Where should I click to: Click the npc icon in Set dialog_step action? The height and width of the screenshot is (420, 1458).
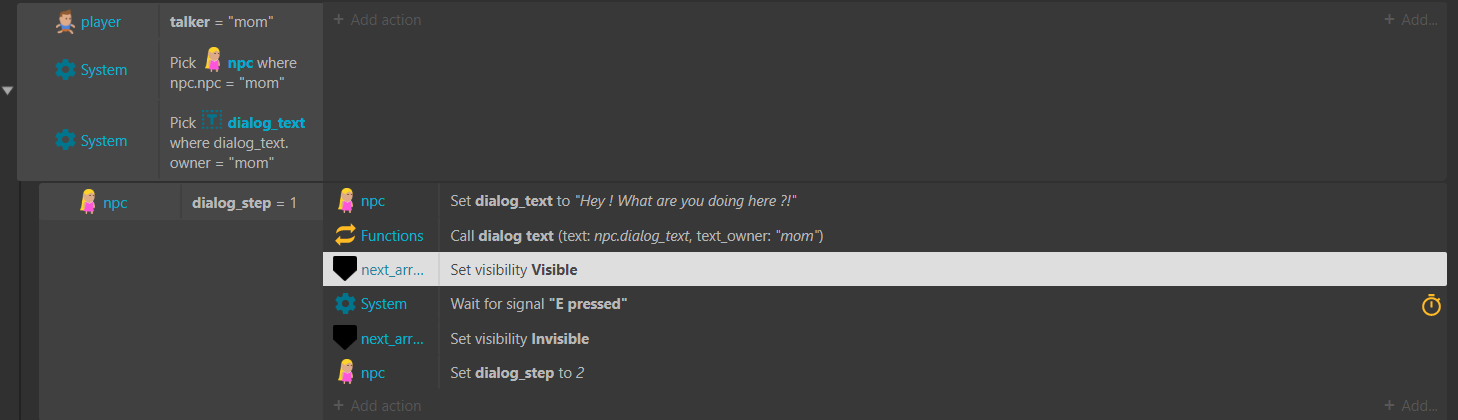[346, 372]
